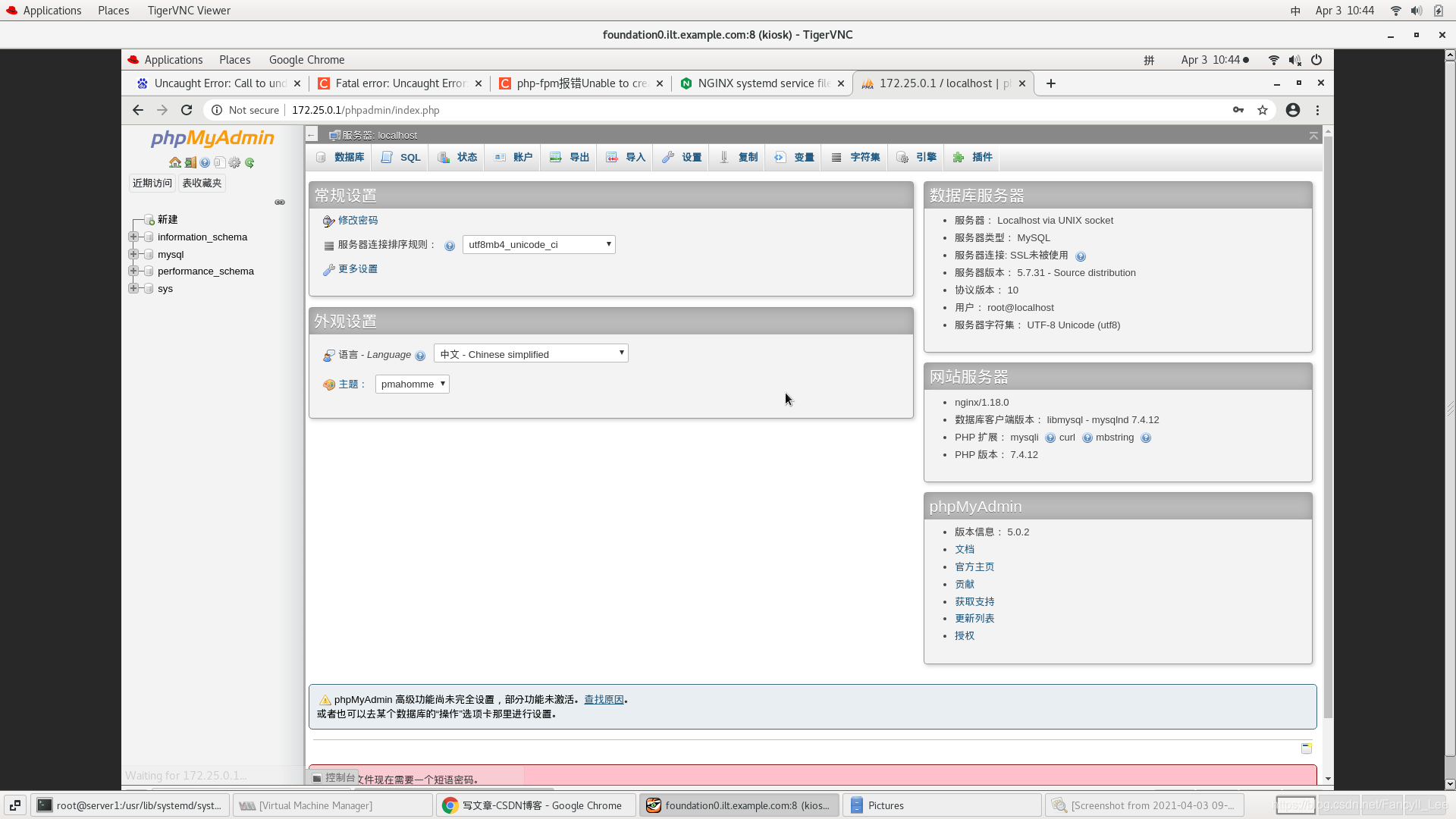1456x819 pixels.
Task: Collapse navigation panel with left arrow toggle
Action: pyautogui.click(x=312, y=135)
